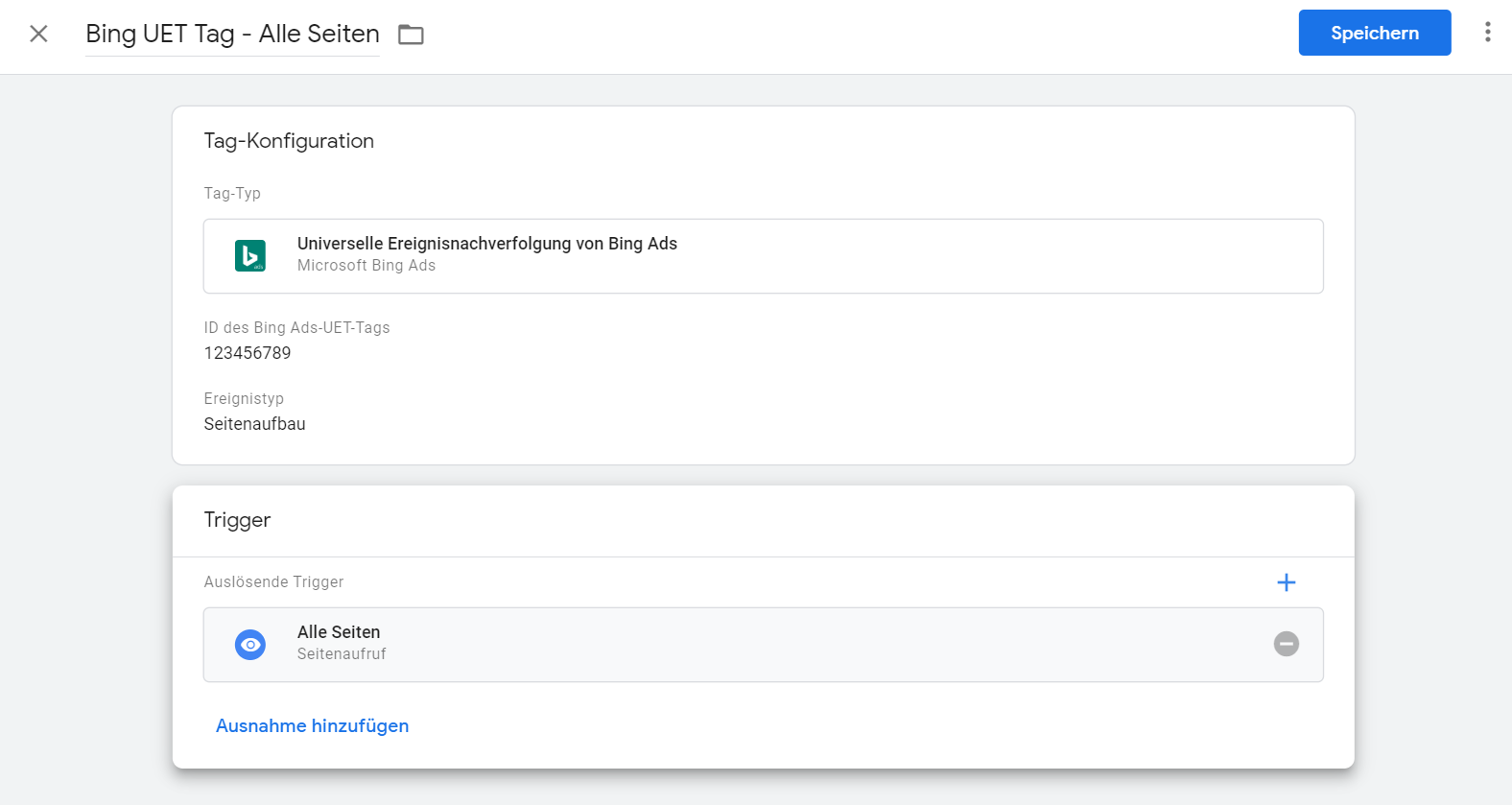1512x805 pixels.
Task: Open the three-dot more options menu
Action: (x=1487, y=33)
